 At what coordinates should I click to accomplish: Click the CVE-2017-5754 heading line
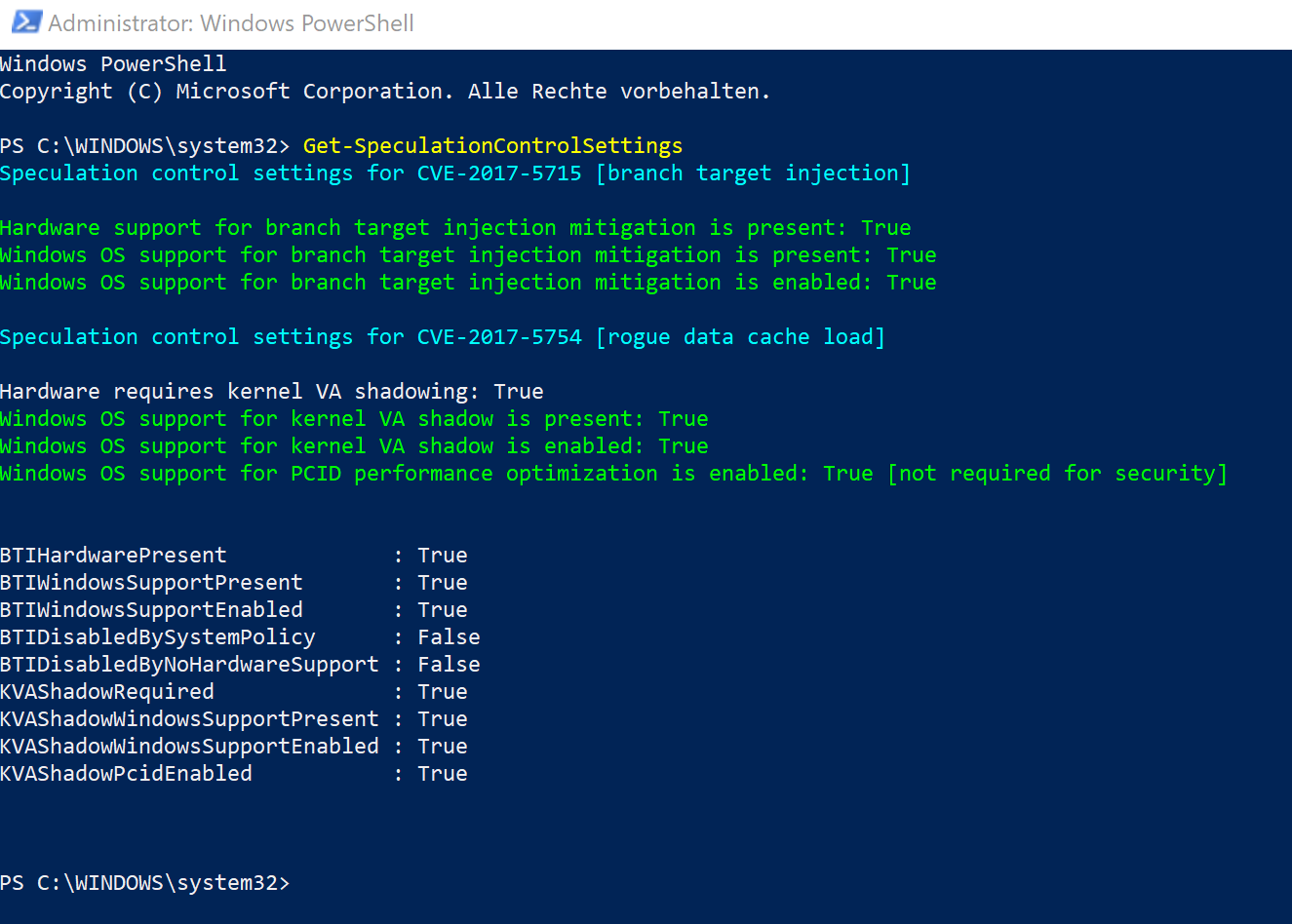[442, 337]
